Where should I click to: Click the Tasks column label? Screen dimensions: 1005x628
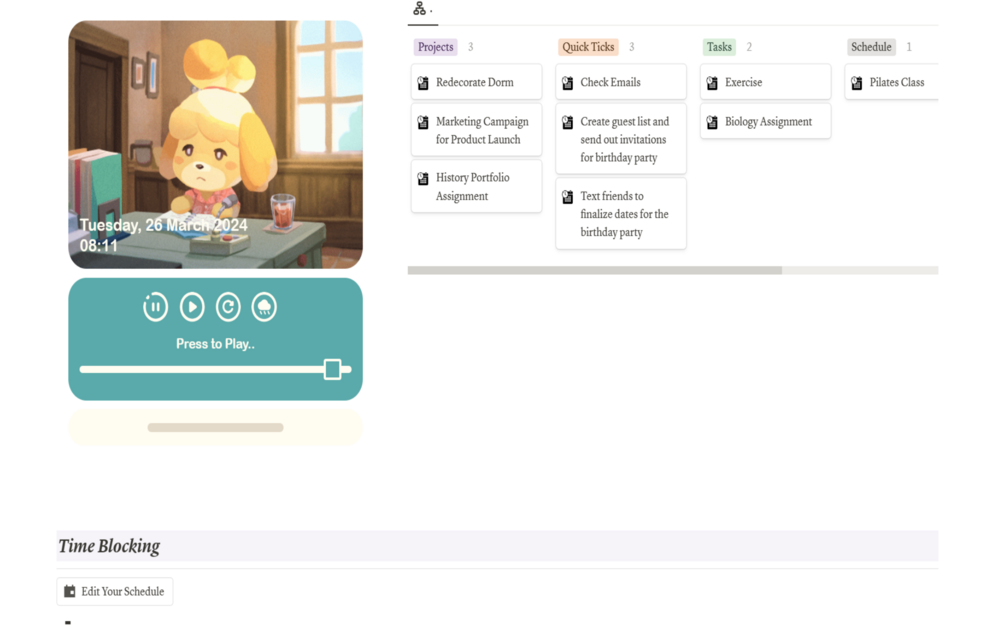coord(719,47)
